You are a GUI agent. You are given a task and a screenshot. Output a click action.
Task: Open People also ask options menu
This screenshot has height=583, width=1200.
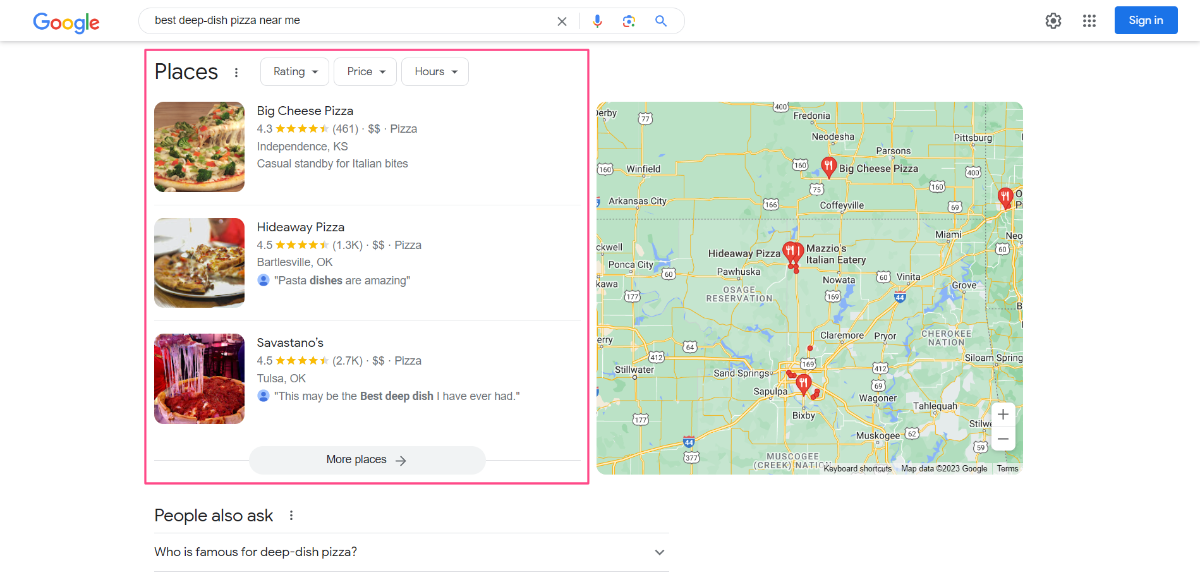click(x=292, y=516)
